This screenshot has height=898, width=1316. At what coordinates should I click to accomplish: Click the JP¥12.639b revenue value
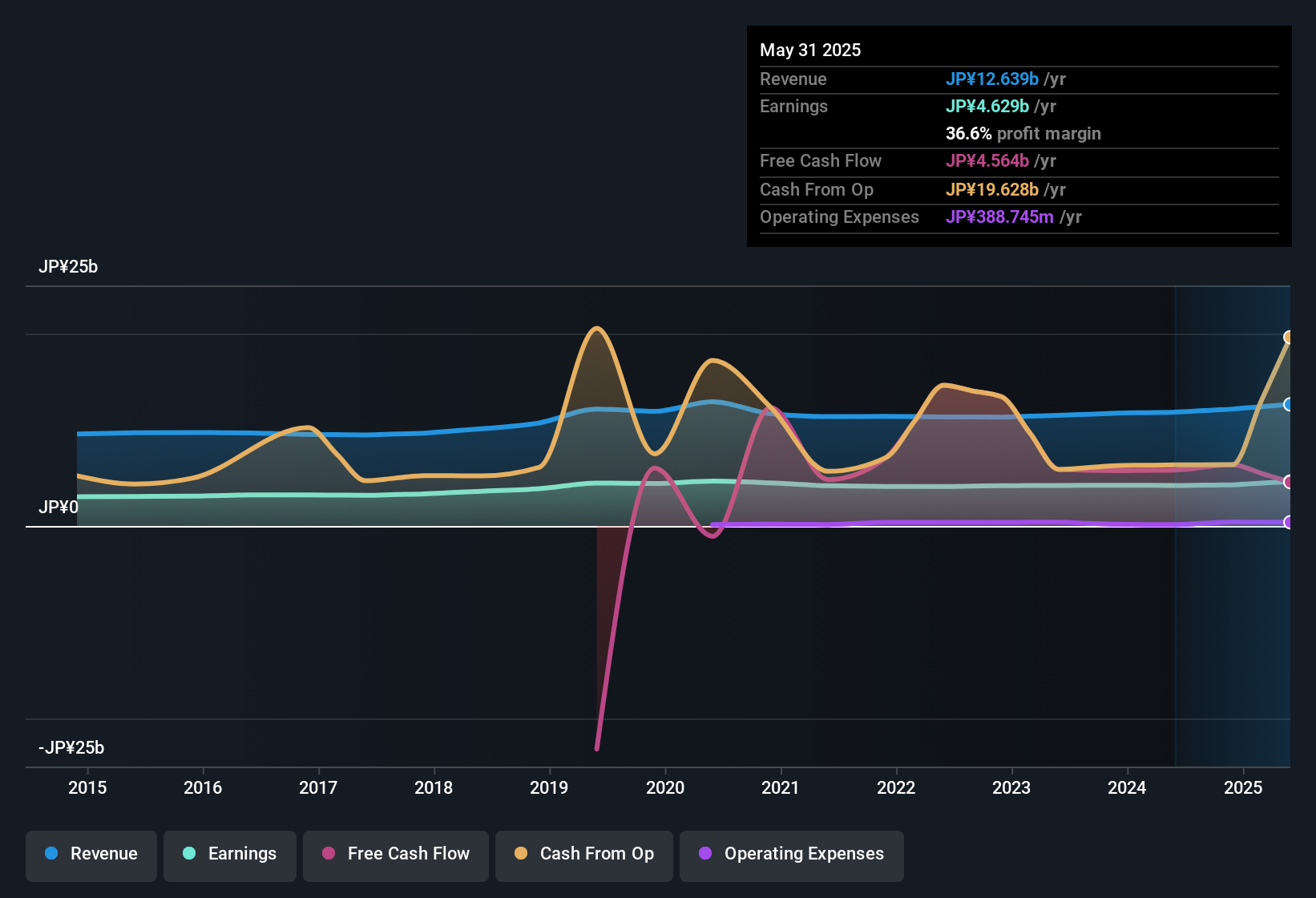[x=992, y=79]
